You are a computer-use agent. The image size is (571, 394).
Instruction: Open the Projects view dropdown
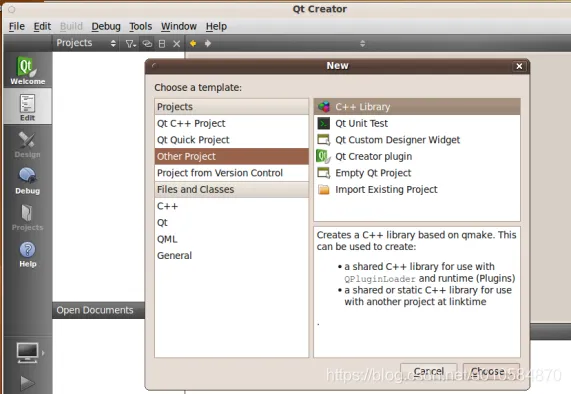click(86, 43)
